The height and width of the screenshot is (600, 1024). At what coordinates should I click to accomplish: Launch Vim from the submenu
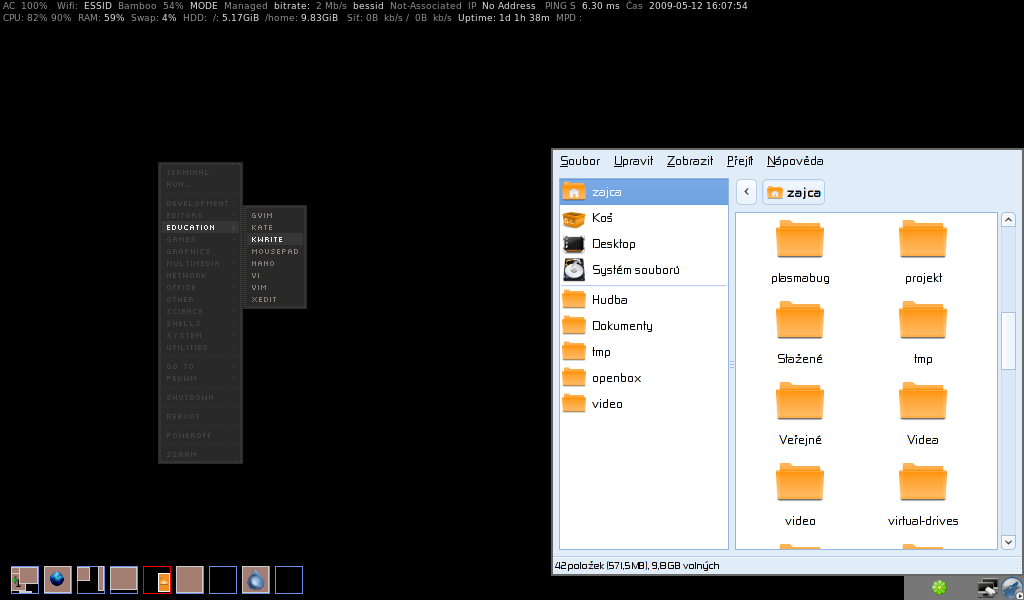(x=275, y=287)
